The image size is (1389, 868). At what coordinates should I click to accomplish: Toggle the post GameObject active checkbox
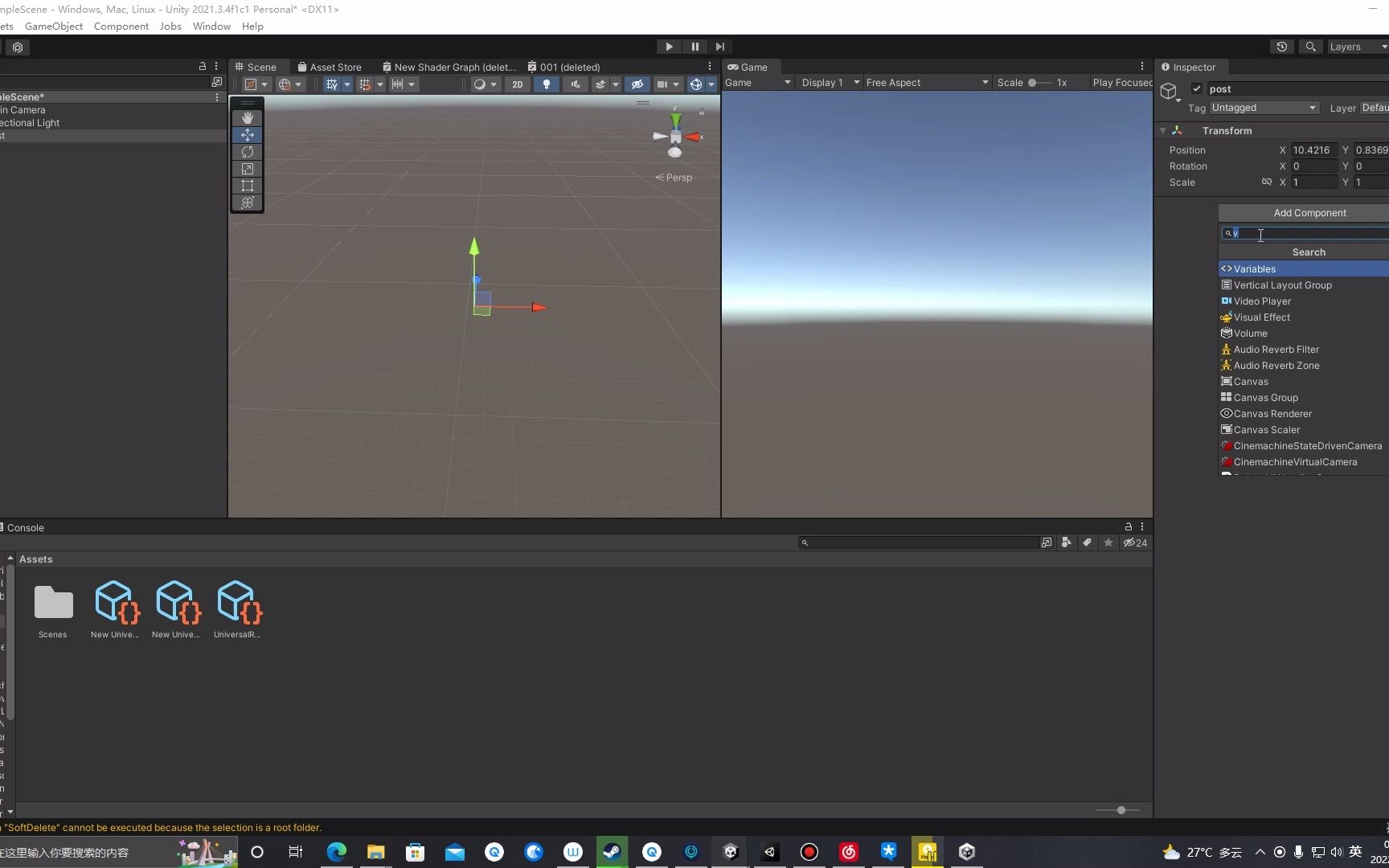click(x=1197, y=88)
